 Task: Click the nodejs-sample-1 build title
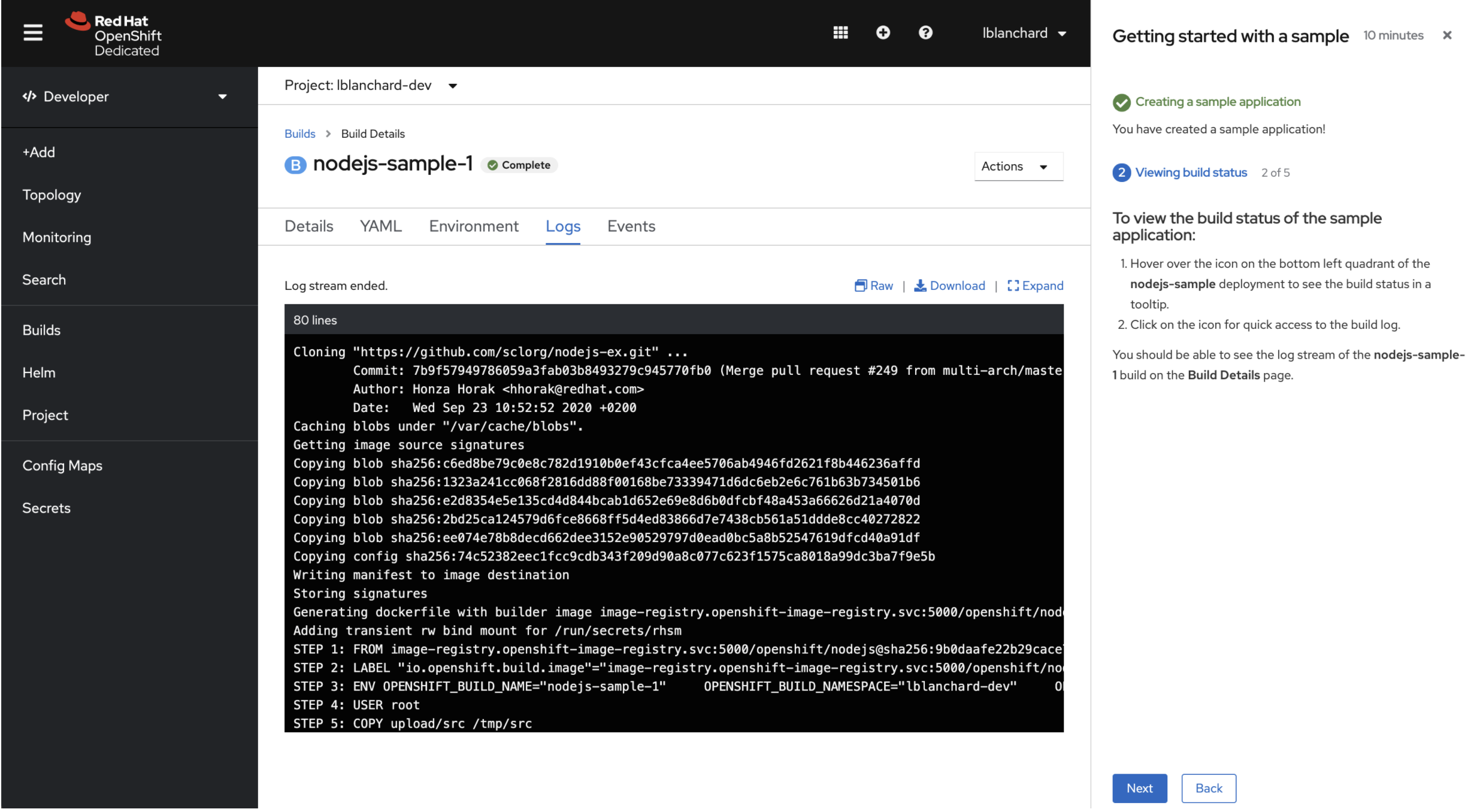point(393,163)
